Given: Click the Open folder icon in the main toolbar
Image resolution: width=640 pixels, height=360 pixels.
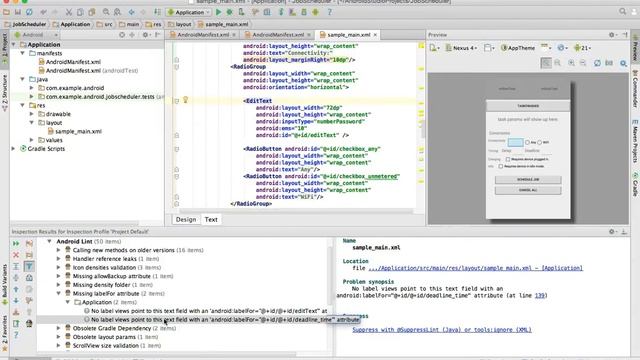Looking at the screenshot, I should coord(6,12).
